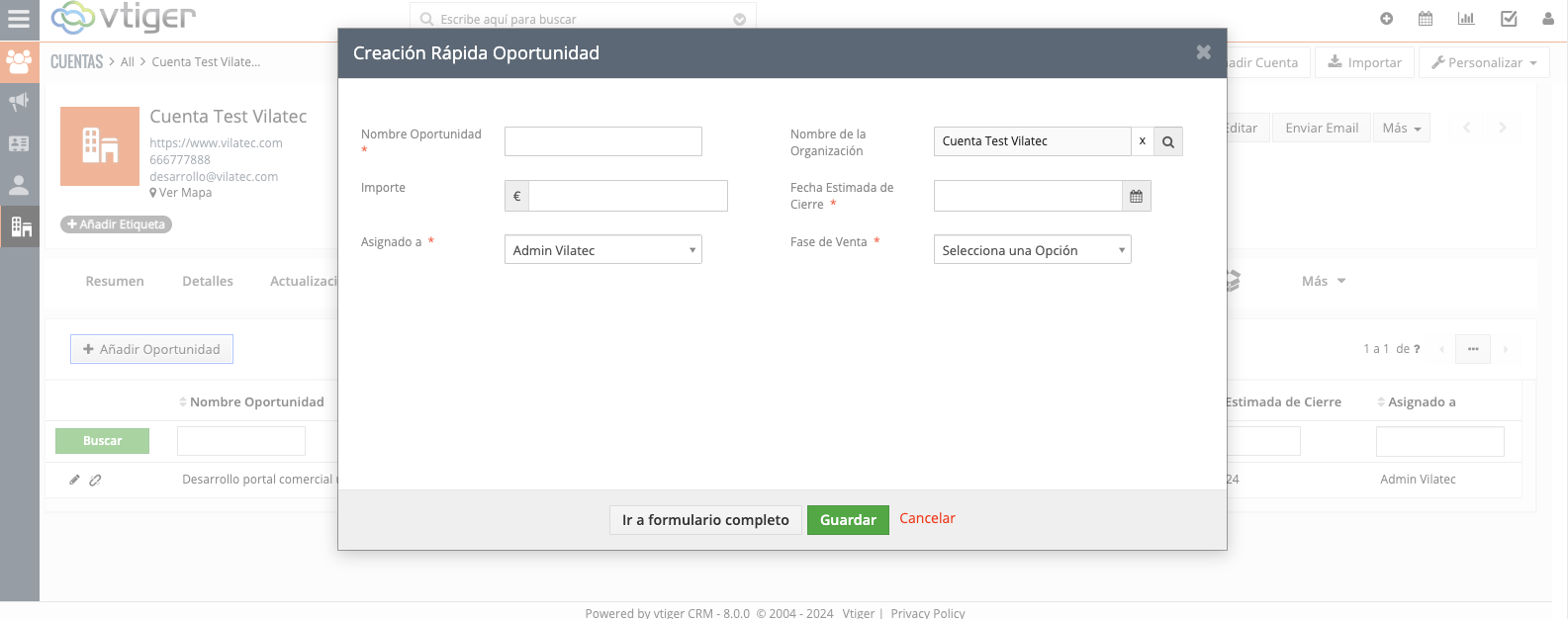Click the organization search magnifier icon

[x=1168, y=141]
